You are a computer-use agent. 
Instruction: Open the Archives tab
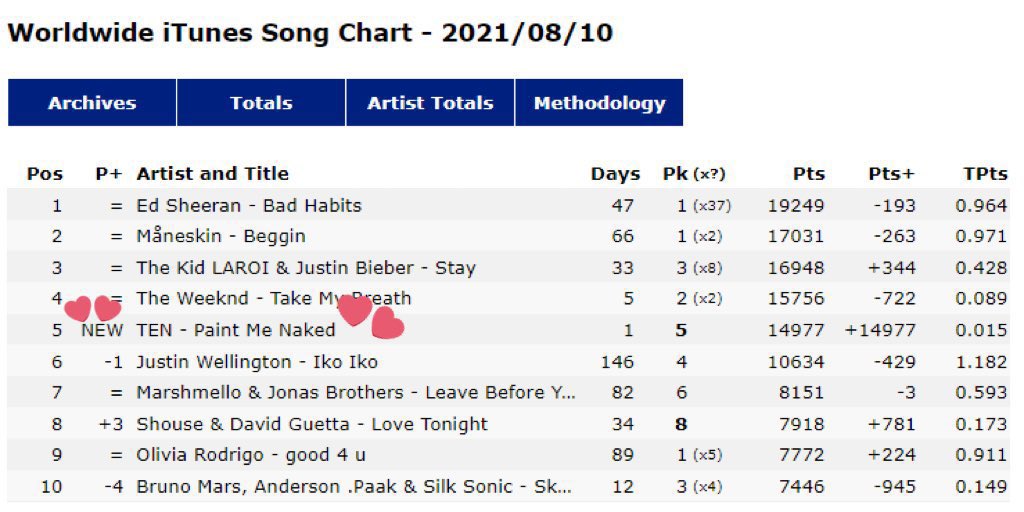pos(92,103)
